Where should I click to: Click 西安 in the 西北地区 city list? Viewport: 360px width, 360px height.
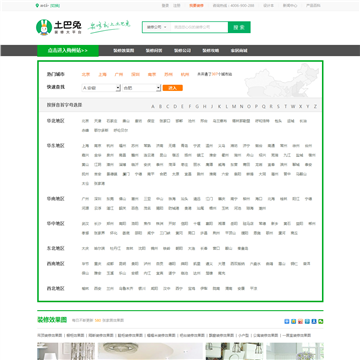(98, 288)
